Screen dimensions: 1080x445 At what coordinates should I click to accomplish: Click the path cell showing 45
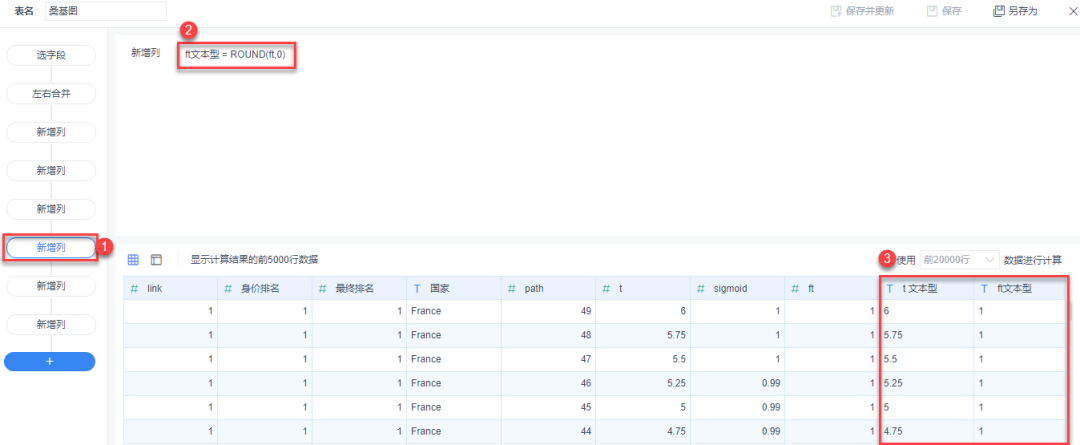548,408
